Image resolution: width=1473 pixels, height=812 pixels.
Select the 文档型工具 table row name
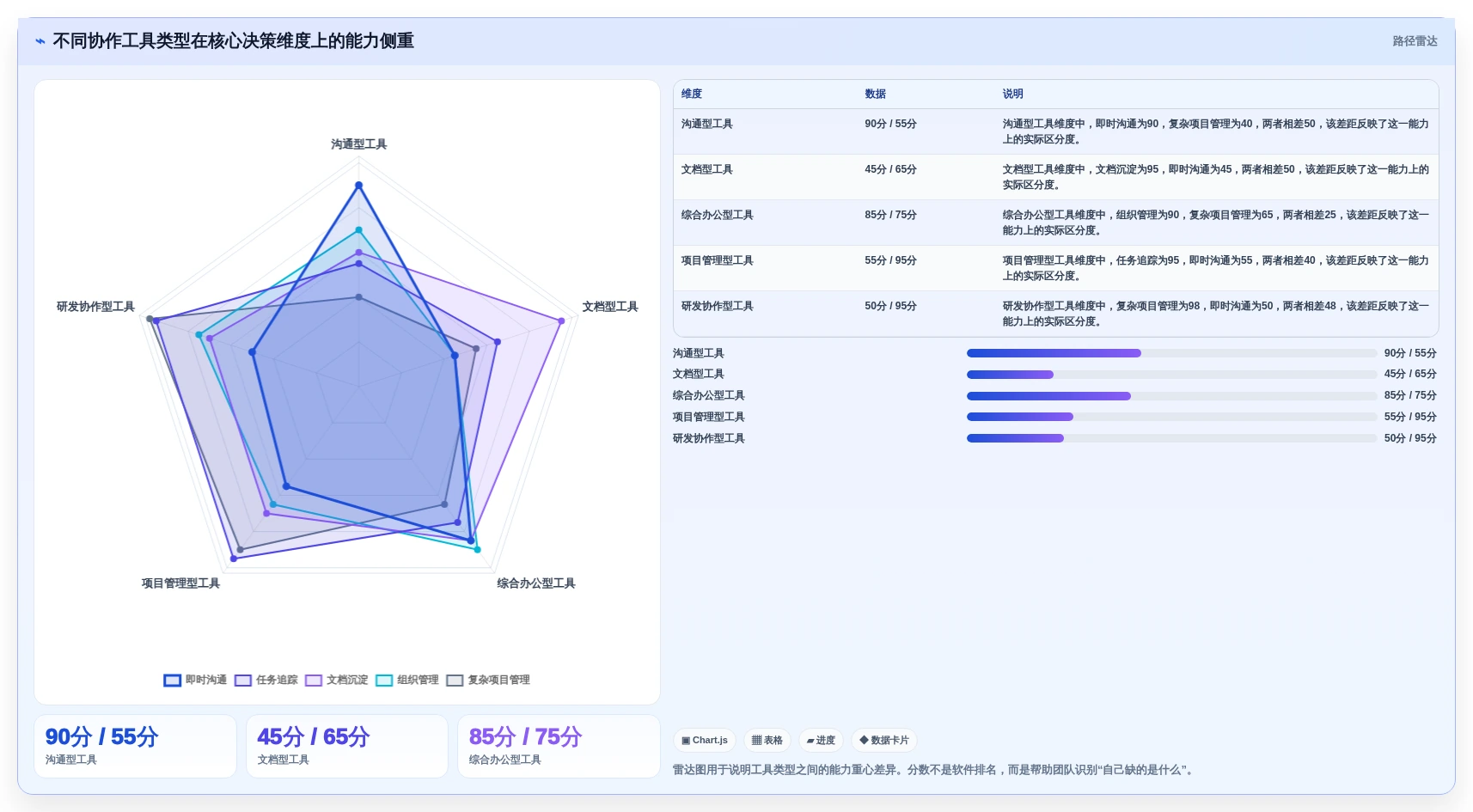point(707,169)
